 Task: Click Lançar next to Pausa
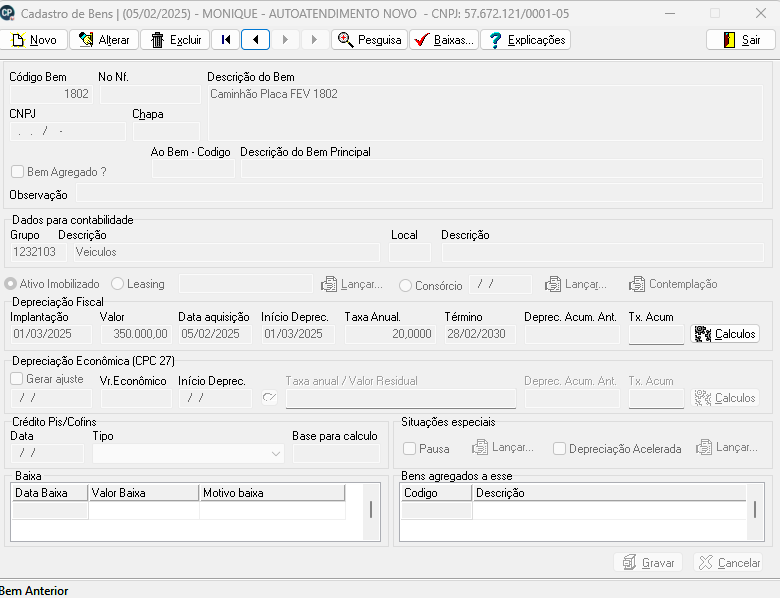[502, 448]
